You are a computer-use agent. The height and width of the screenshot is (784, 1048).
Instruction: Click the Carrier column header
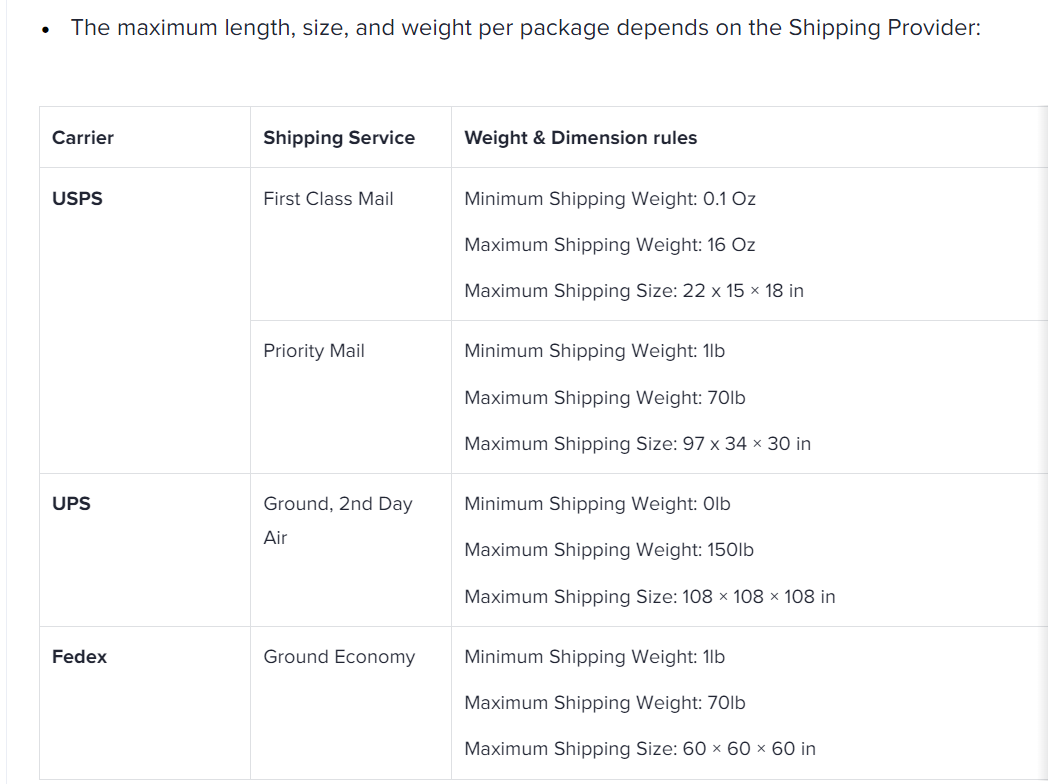(83, 138)
